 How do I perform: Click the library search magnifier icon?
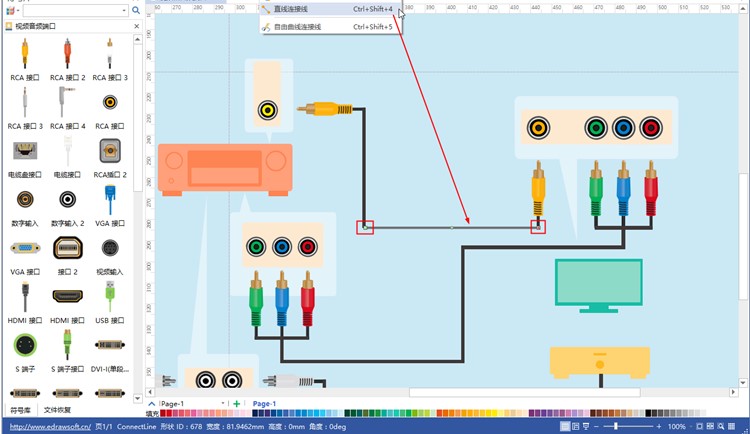tap(136, 10)
